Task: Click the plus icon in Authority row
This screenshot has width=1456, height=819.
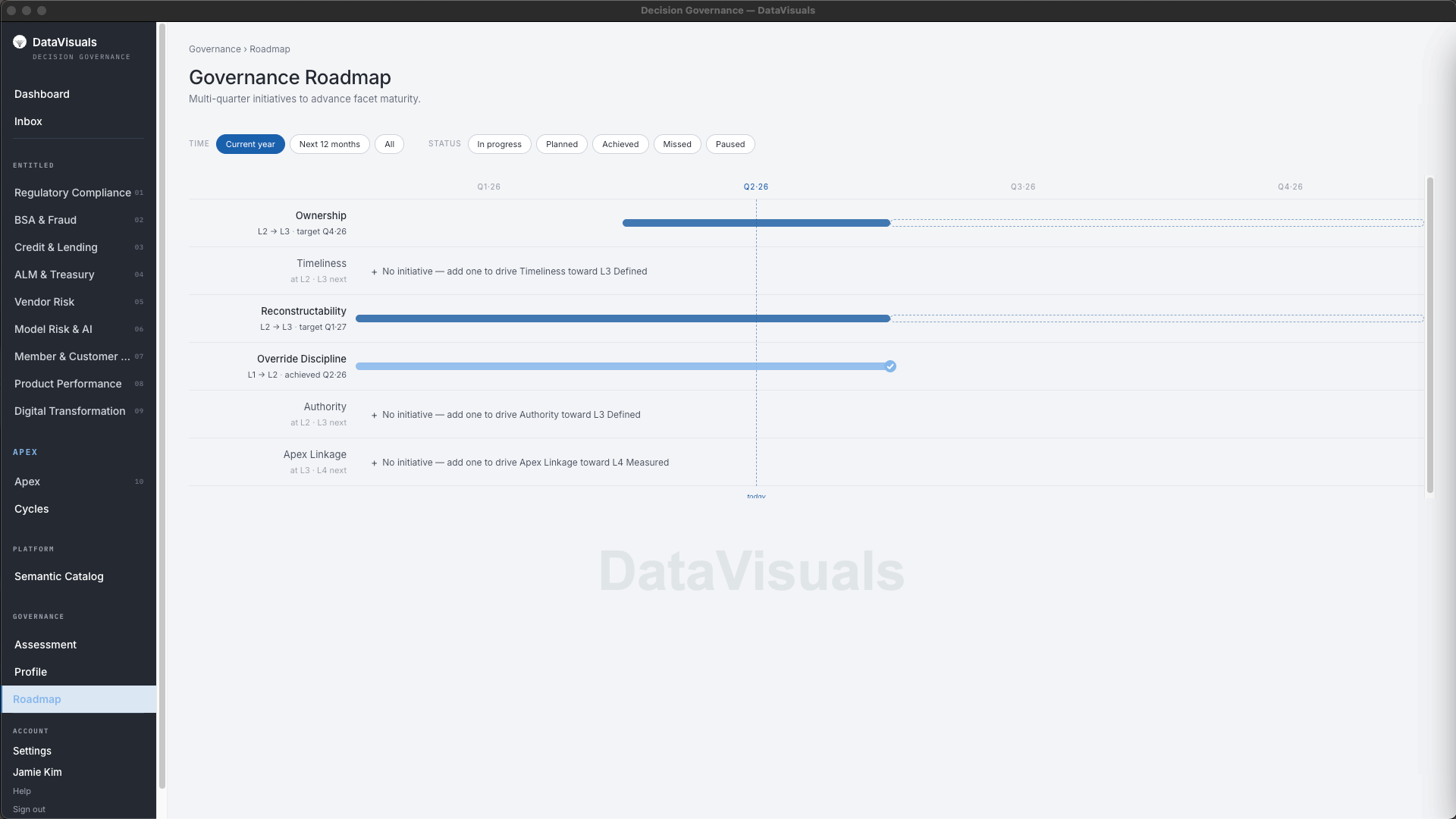Action: 375,416
